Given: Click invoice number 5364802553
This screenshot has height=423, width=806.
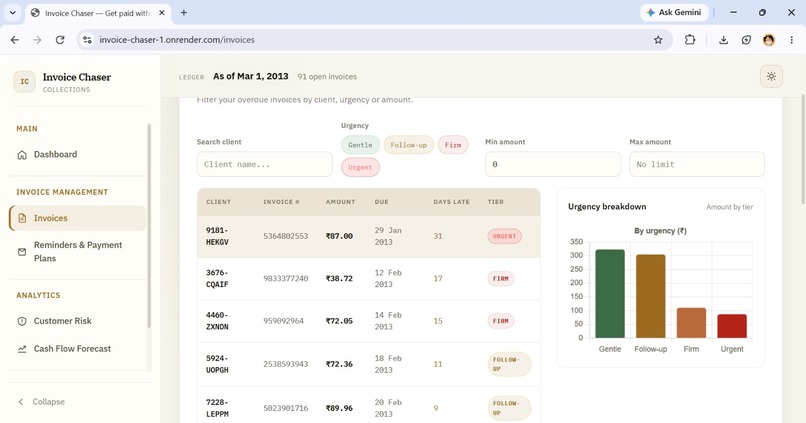Looking at the screenshot, I should (285, 236).
